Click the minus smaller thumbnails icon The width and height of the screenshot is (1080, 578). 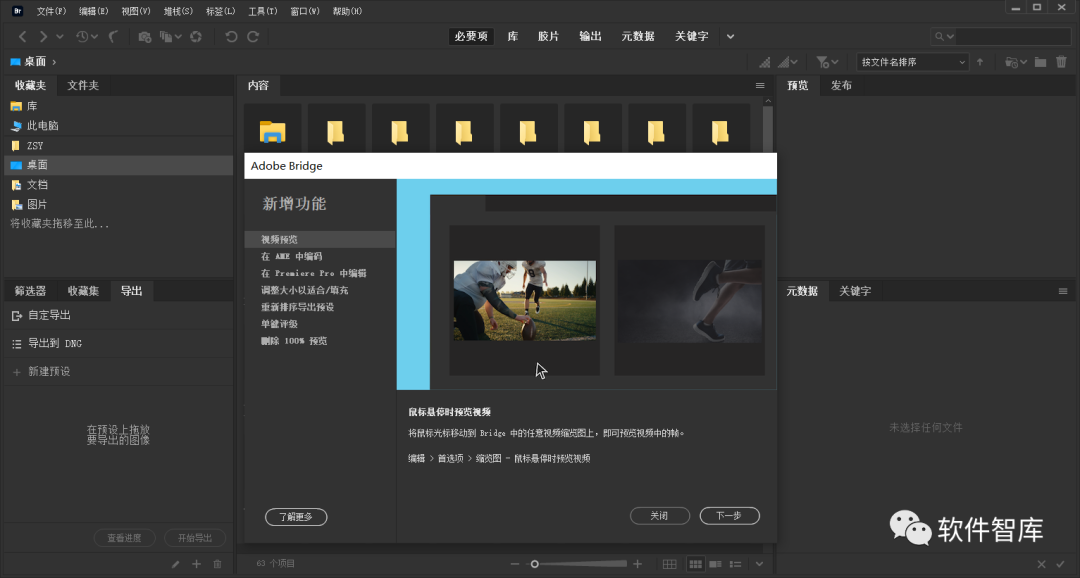(x=515, y=564)
